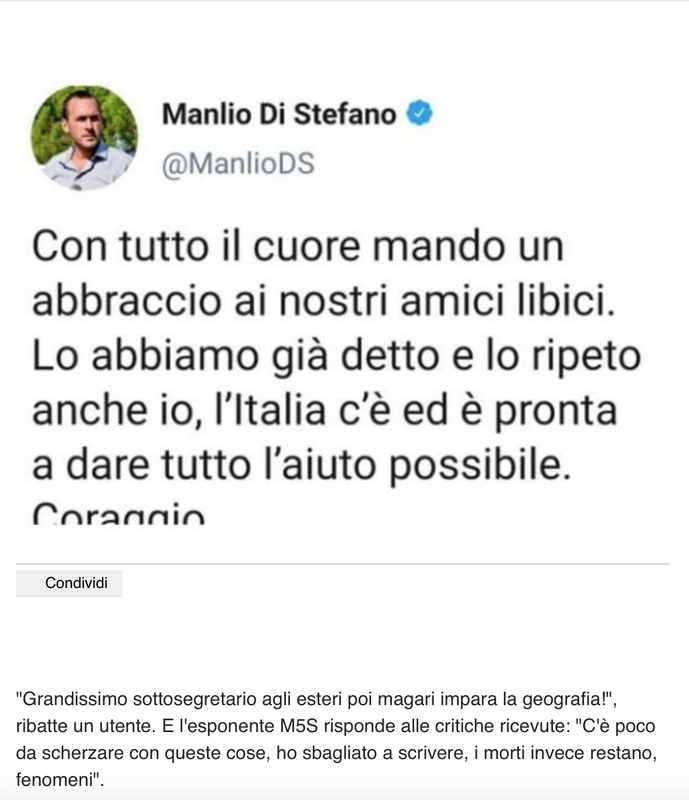The height and width of the screenshot is (800, 689).
Task: Click the line 'a dare tutto l'aiuto possibile.'
Action: (301, 466)
